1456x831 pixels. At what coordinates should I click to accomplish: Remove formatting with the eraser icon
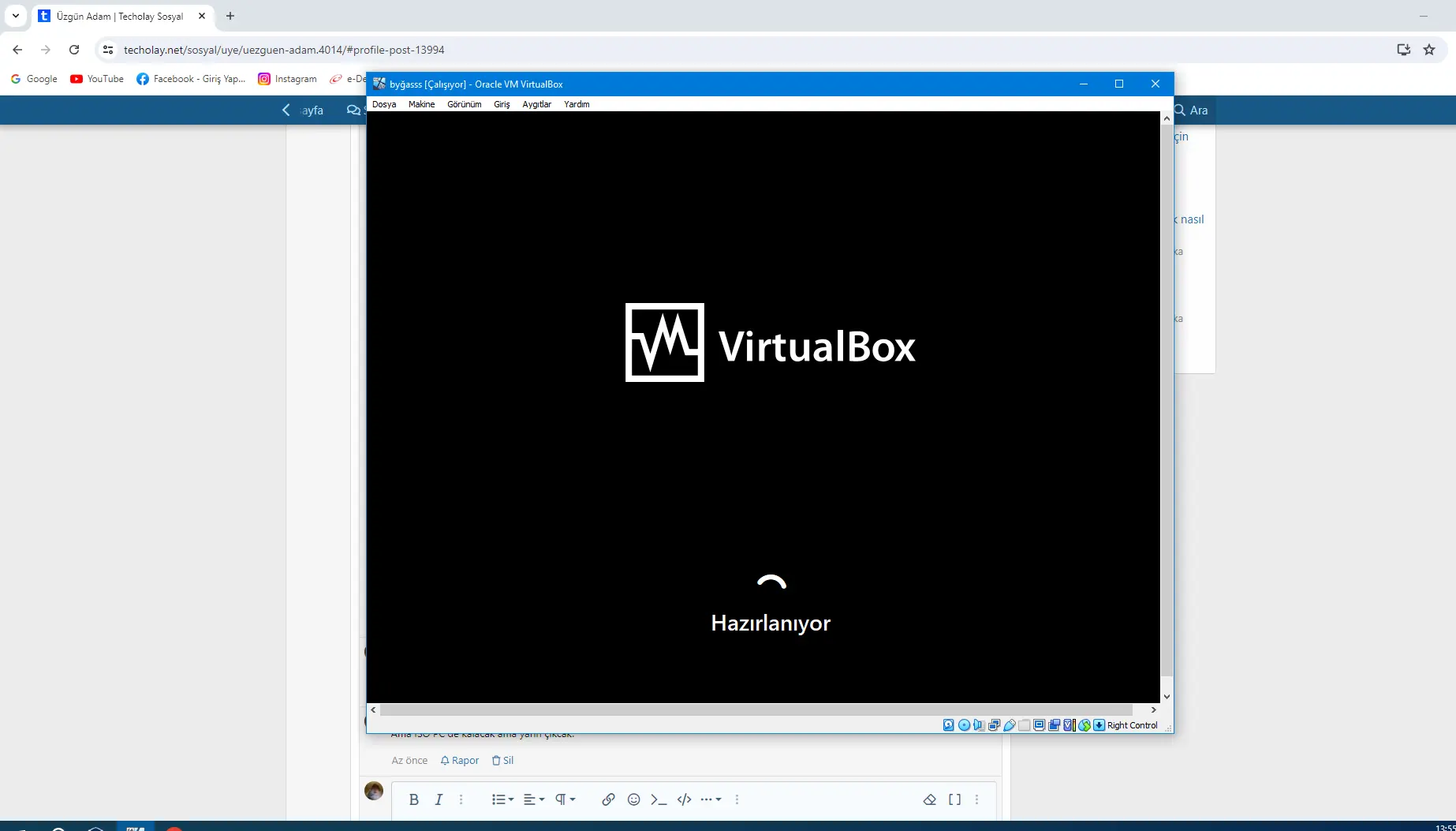[930, 799]
